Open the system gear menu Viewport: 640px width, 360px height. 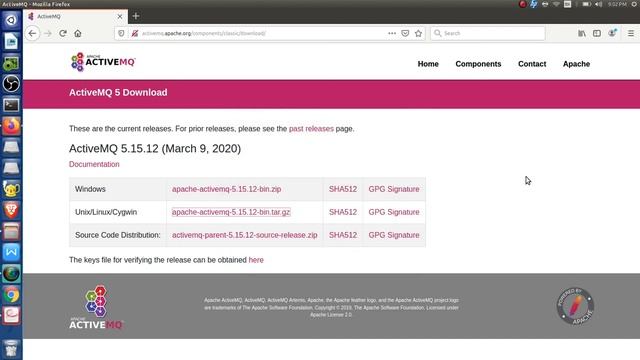(635, 4)
